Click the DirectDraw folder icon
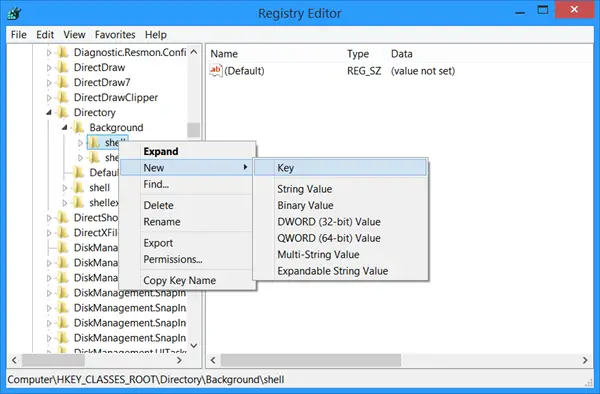 [63, 67]
